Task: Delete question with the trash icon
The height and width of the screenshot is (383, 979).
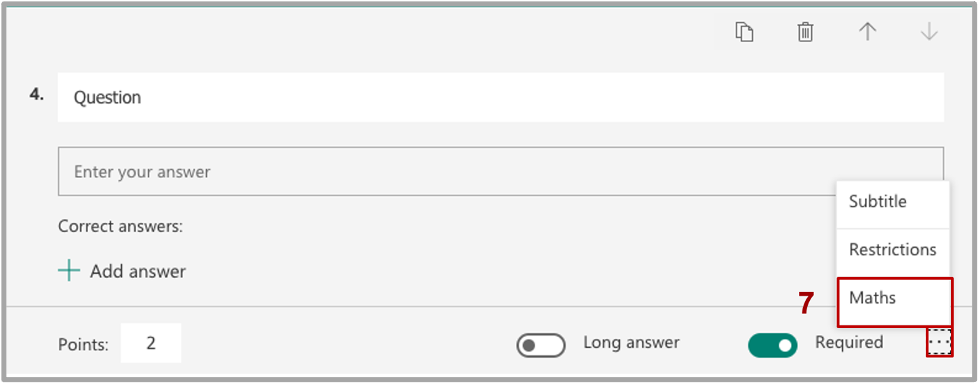Action: click(x=805, y=32)
